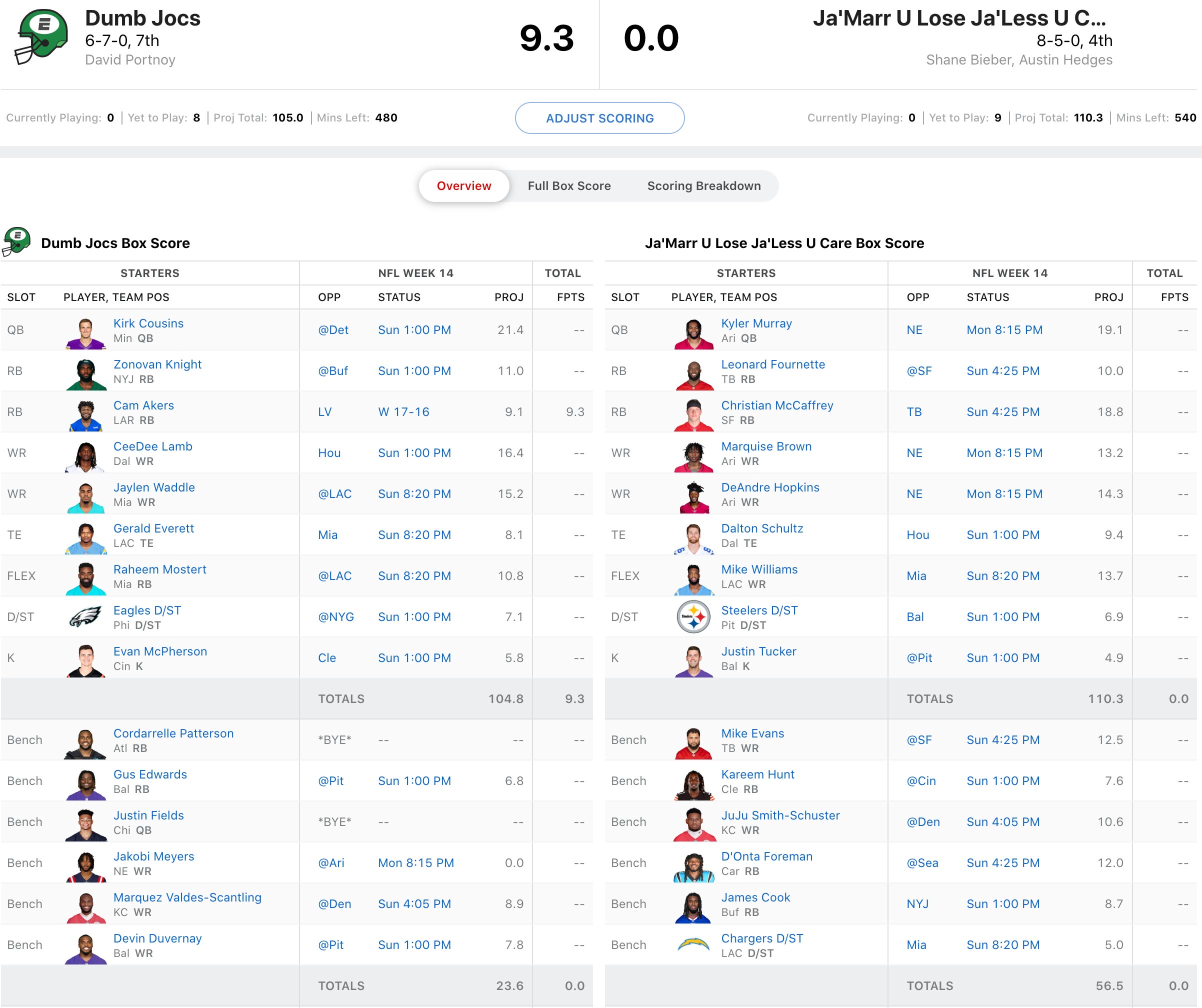Screen dimensions: 1202x1008
Task: Click James Cook's NYJ opponent link
Action: click(x=917, y=903)
